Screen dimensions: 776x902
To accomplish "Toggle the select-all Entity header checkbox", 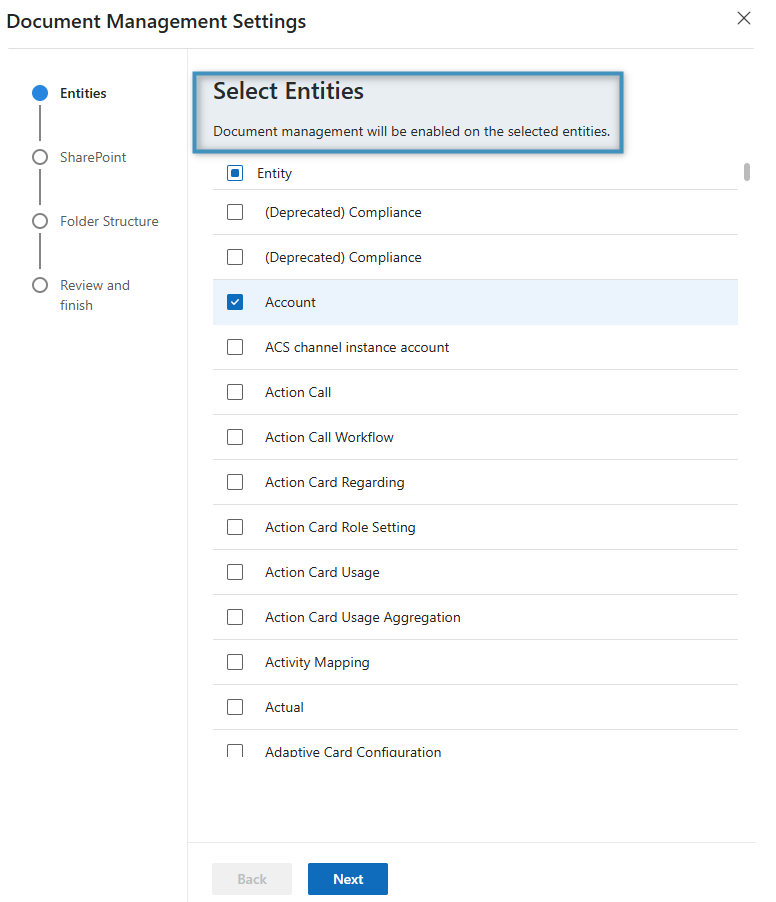I will [235, 173].
